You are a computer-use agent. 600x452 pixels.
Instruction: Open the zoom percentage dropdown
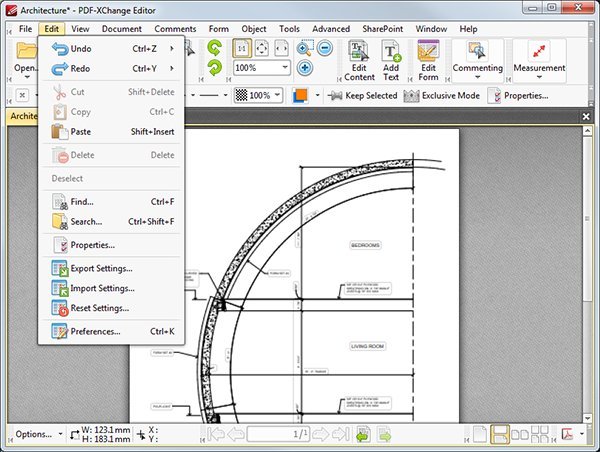point(285,67)
